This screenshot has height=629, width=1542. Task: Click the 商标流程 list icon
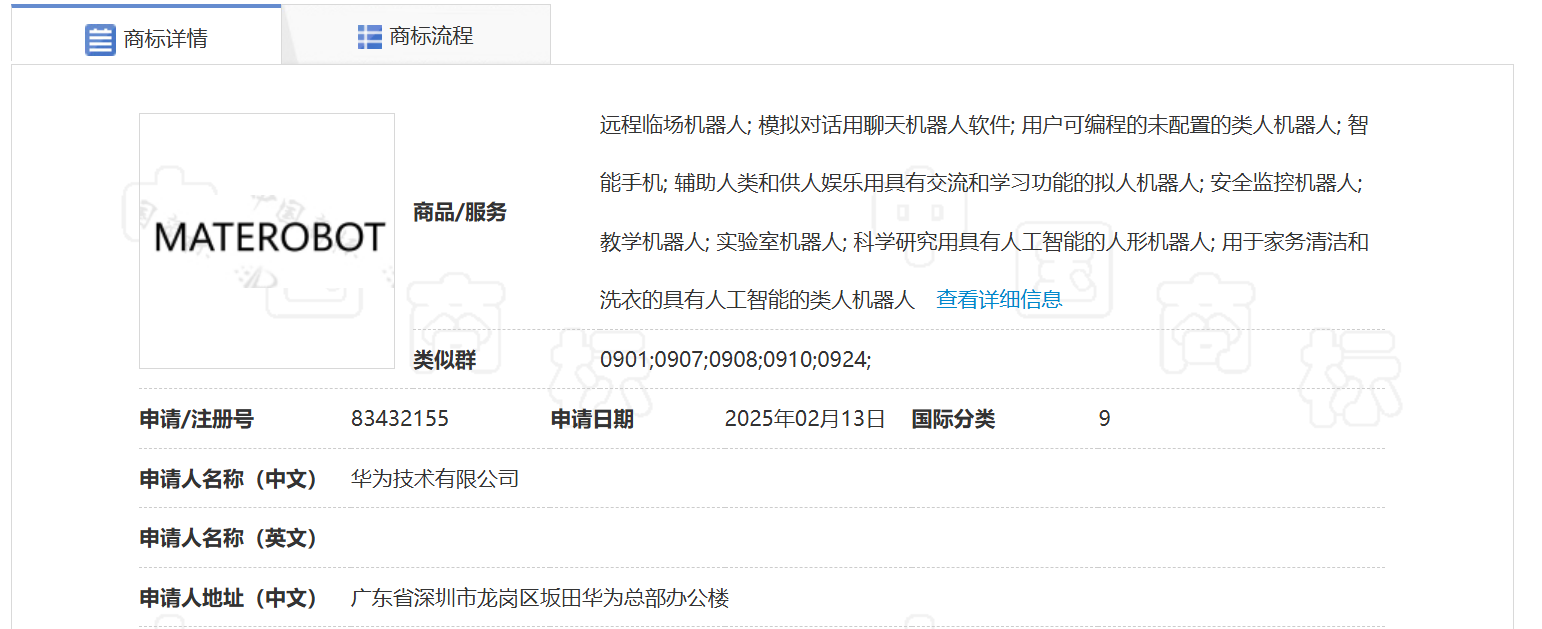[x=369, y=37]
